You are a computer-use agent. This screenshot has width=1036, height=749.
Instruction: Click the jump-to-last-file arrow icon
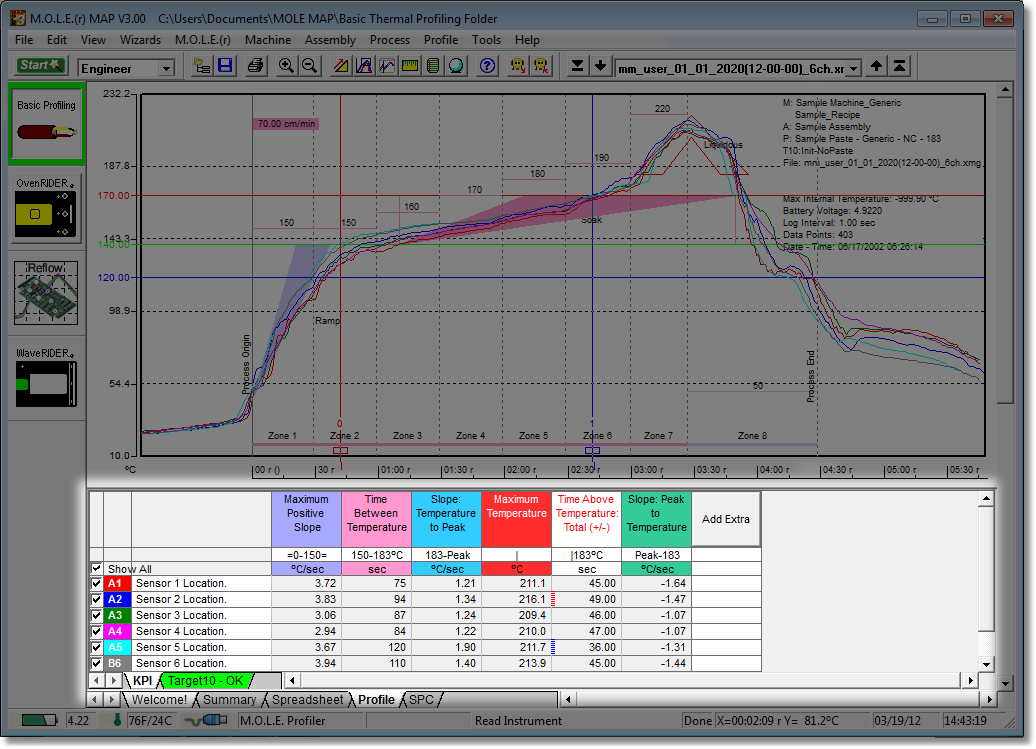coord(577,66)
